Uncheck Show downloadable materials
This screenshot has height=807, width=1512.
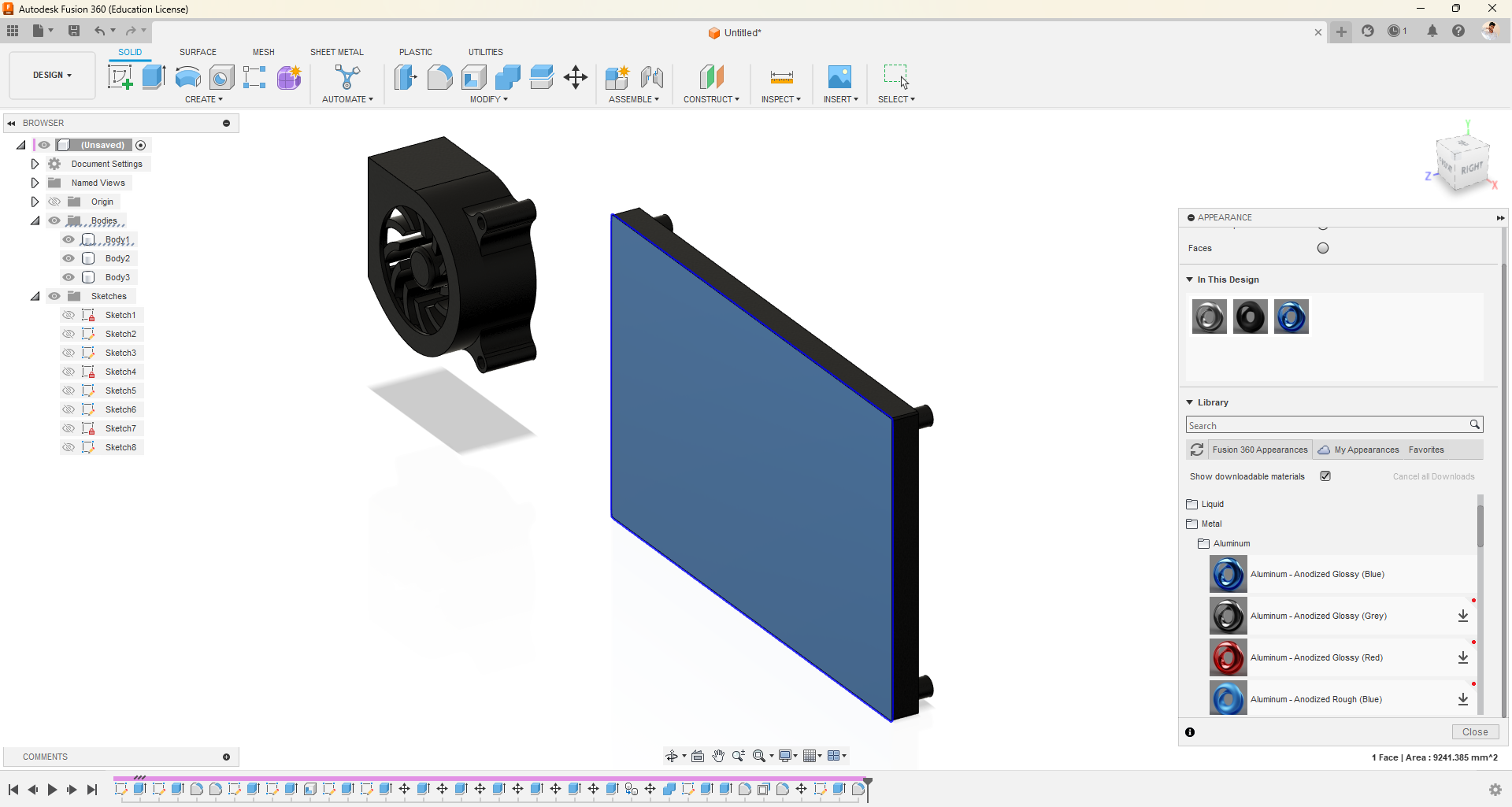(x=1325, y=476)
